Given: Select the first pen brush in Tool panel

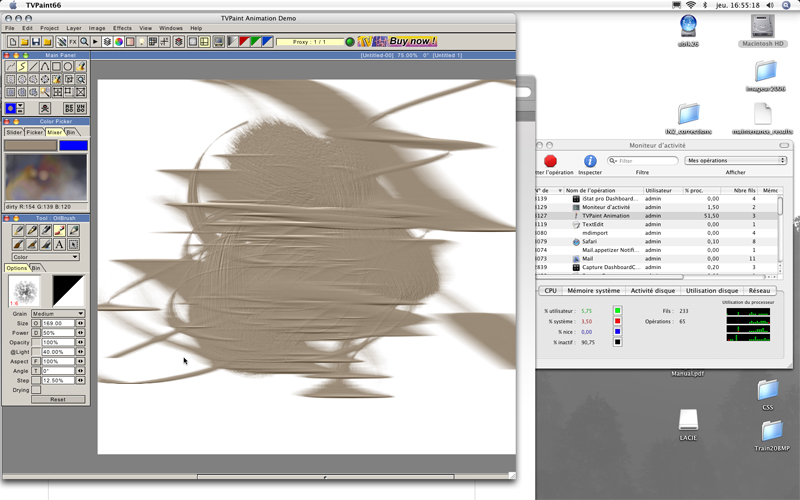Looking at the screenshot, I should pyautogui.click(x=18, y=231).
